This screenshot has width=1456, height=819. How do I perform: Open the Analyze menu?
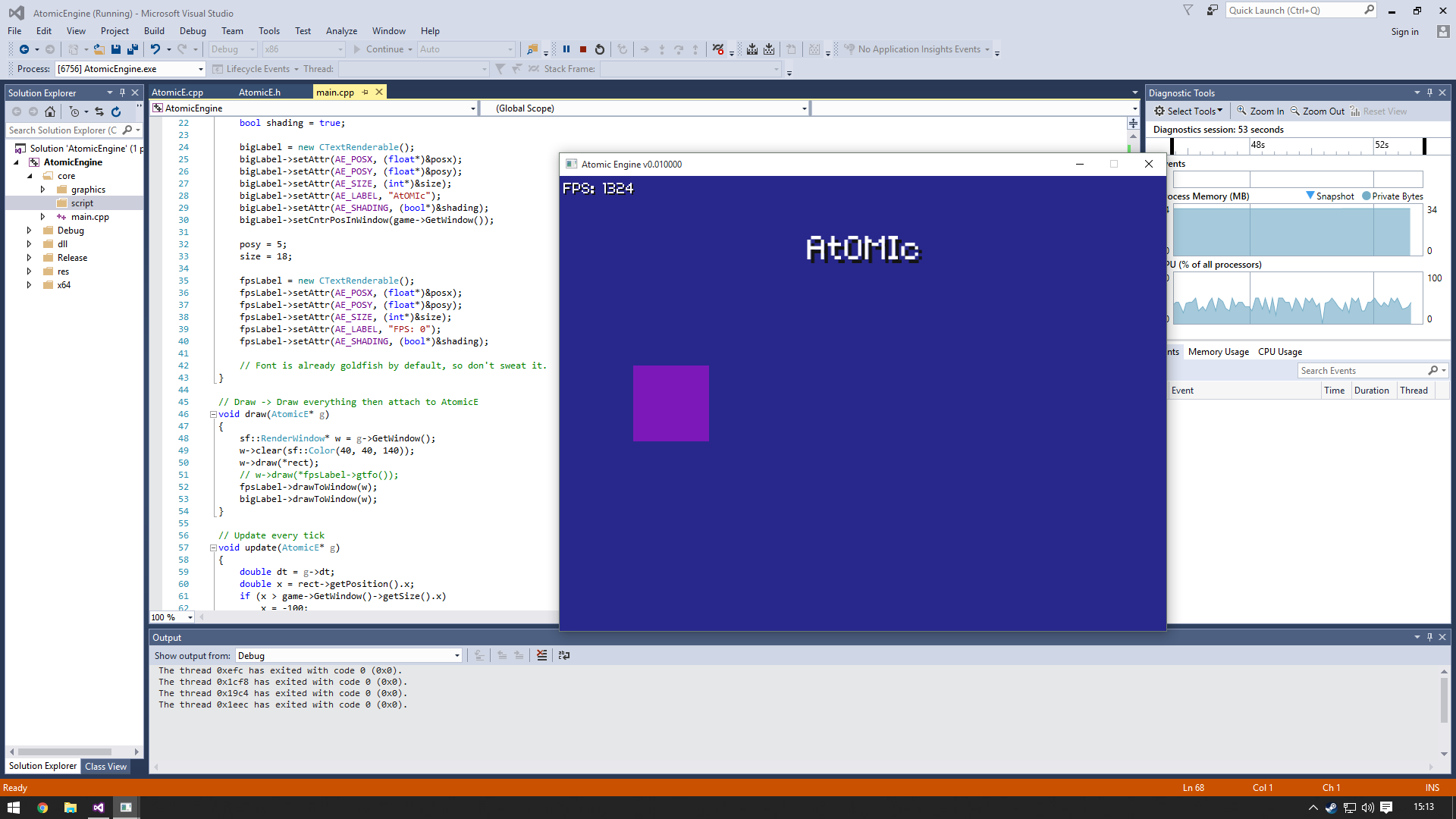coord(341,31)
